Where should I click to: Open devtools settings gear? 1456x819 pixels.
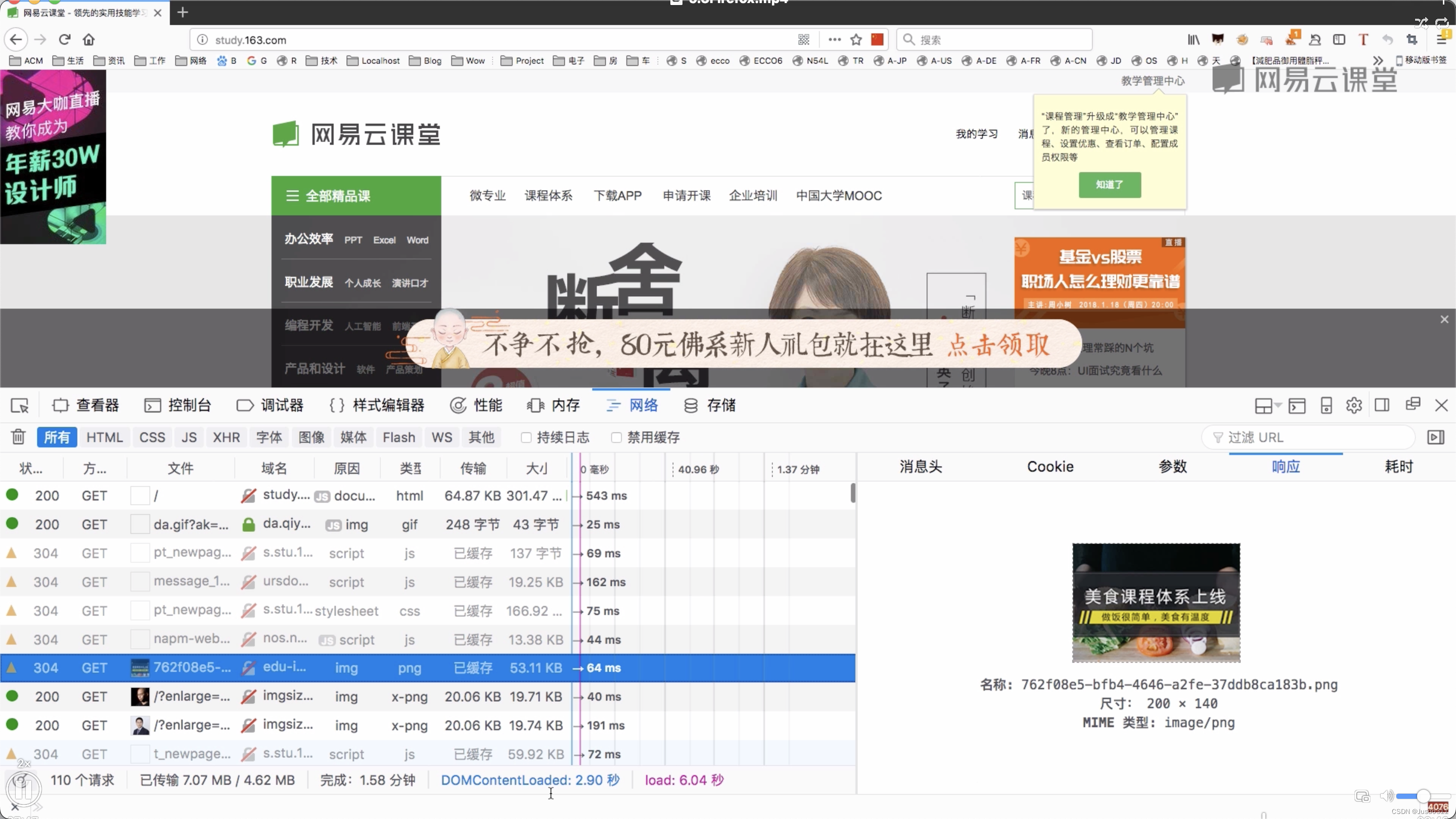coord(1354,405)
